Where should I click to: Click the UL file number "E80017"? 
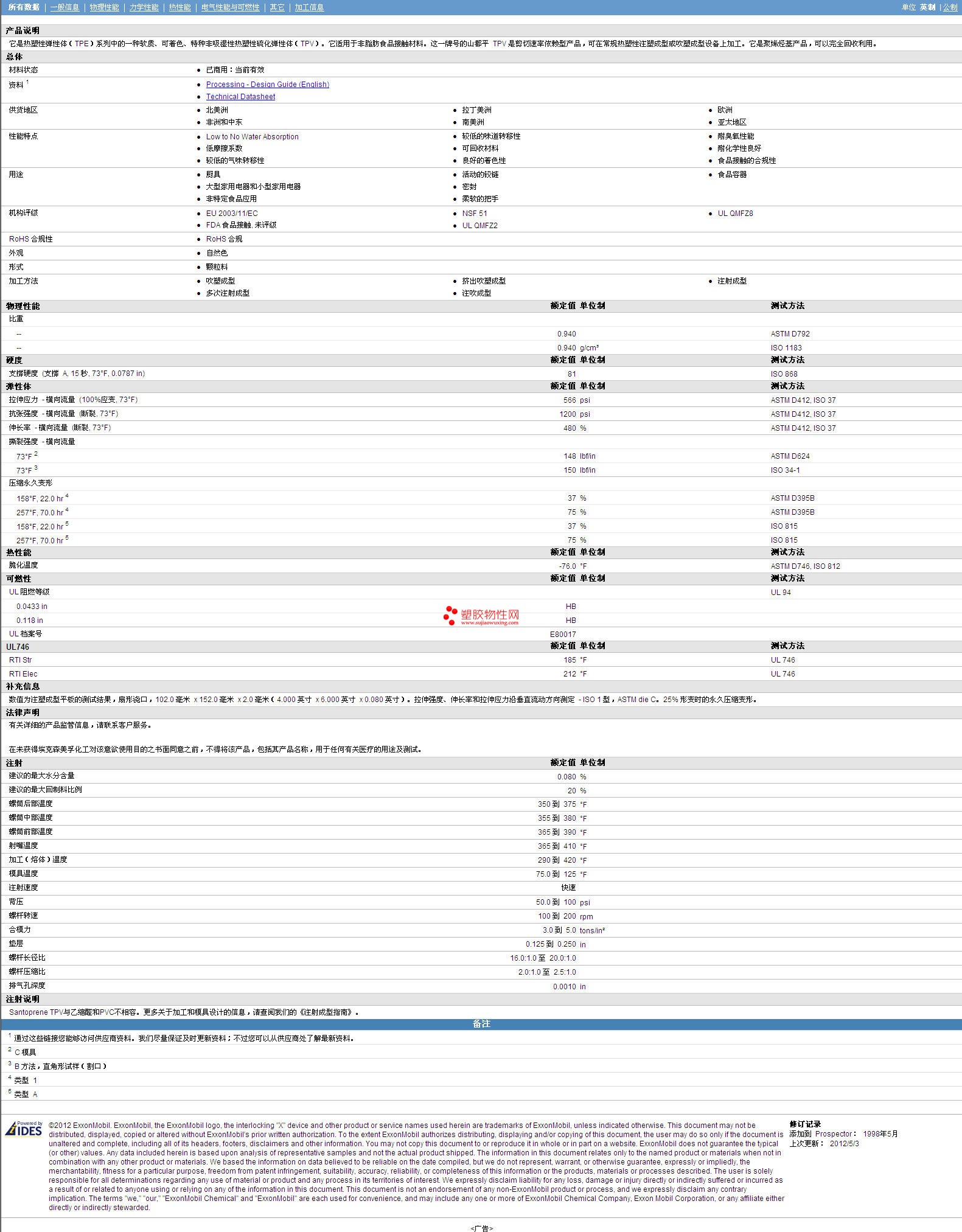pyautogui.click(x=563, y=635)
